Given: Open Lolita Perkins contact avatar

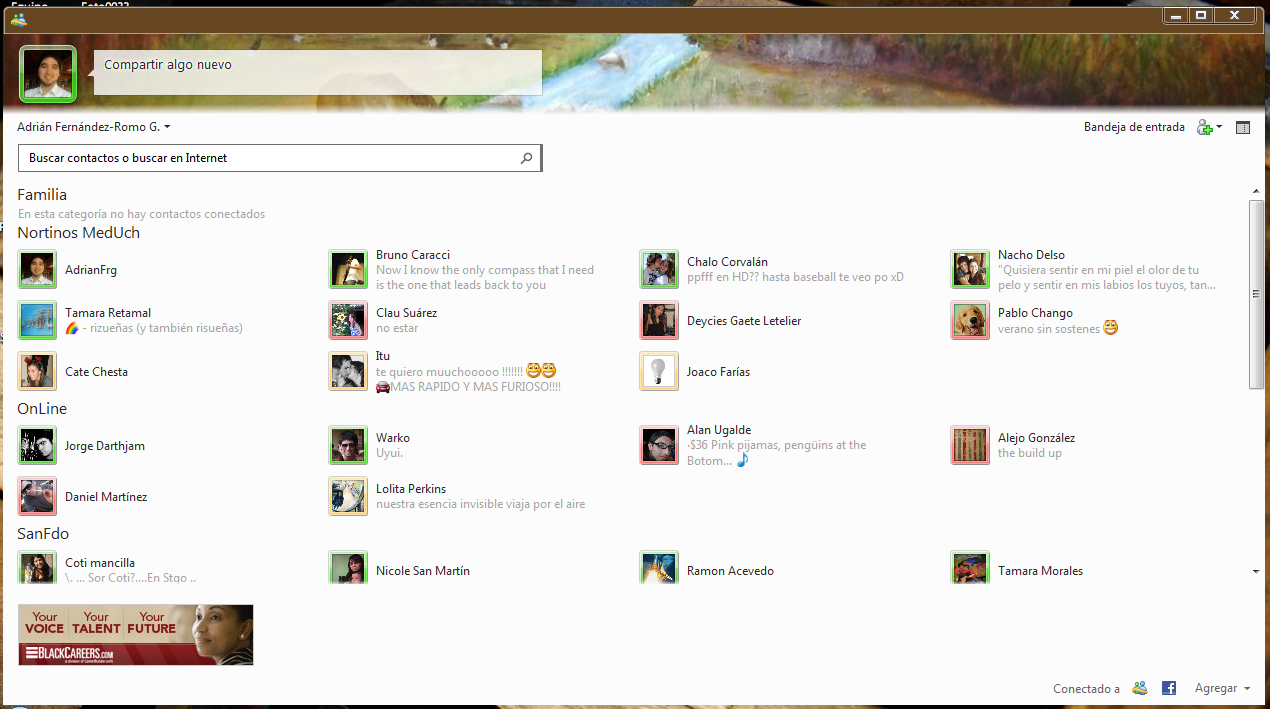Looking at the screenshot, I should pyautogui.click(x=348, y=497).
